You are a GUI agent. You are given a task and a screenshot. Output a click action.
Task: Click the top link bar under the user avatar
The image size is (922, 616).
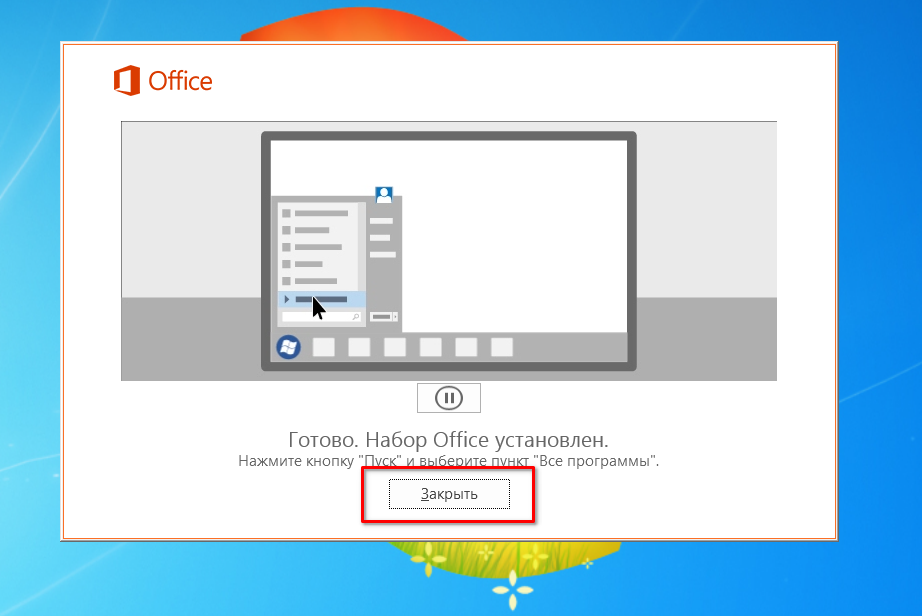[x=380, y=221]
